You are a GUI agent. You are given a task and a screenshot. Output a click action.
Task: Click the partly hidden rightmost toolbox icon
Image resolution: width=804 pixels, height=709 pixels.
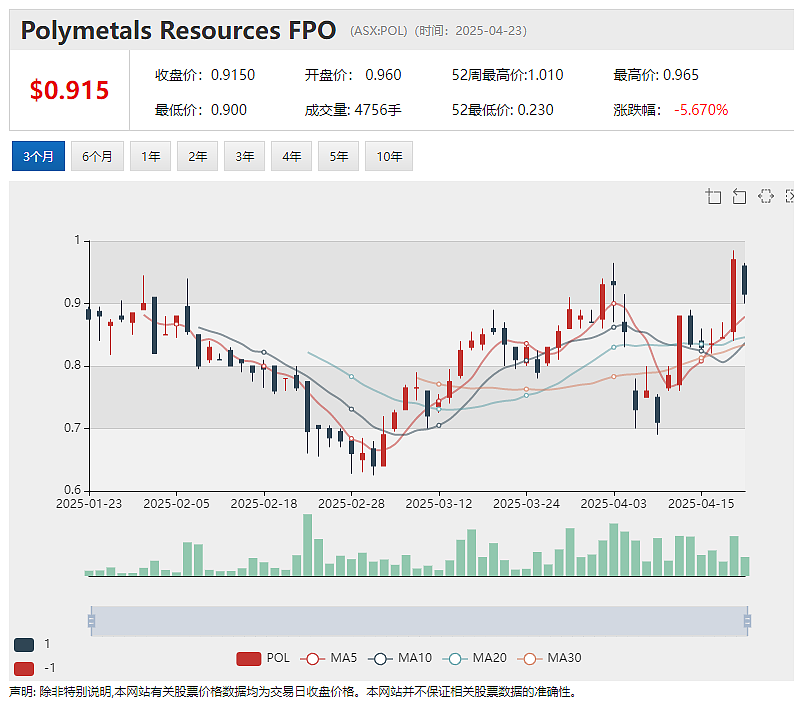(x=790, y=196)
